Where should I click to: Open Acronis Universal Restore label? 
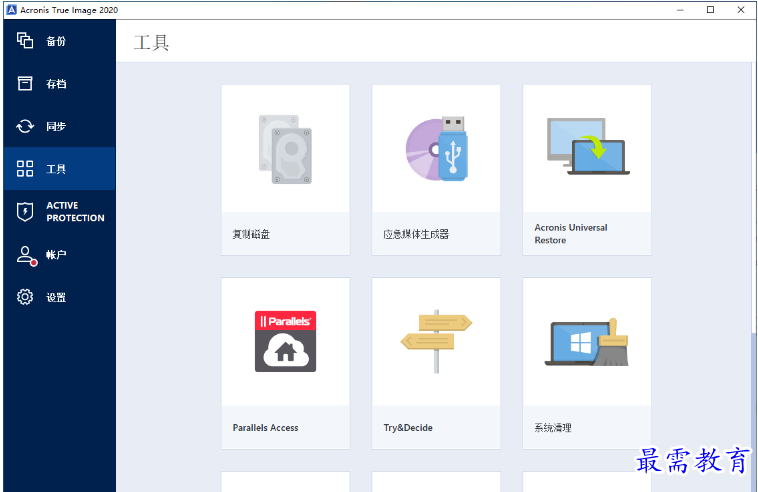pyautogui.click(x=571, y=234)
